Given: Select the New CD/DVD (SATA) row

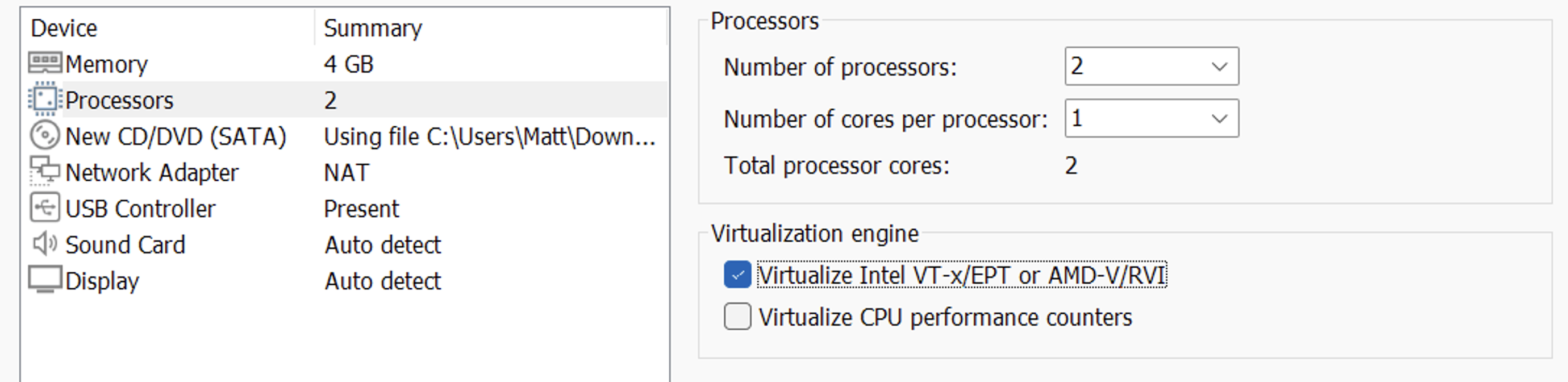Looking at the screenshot, I should [344, 136].
